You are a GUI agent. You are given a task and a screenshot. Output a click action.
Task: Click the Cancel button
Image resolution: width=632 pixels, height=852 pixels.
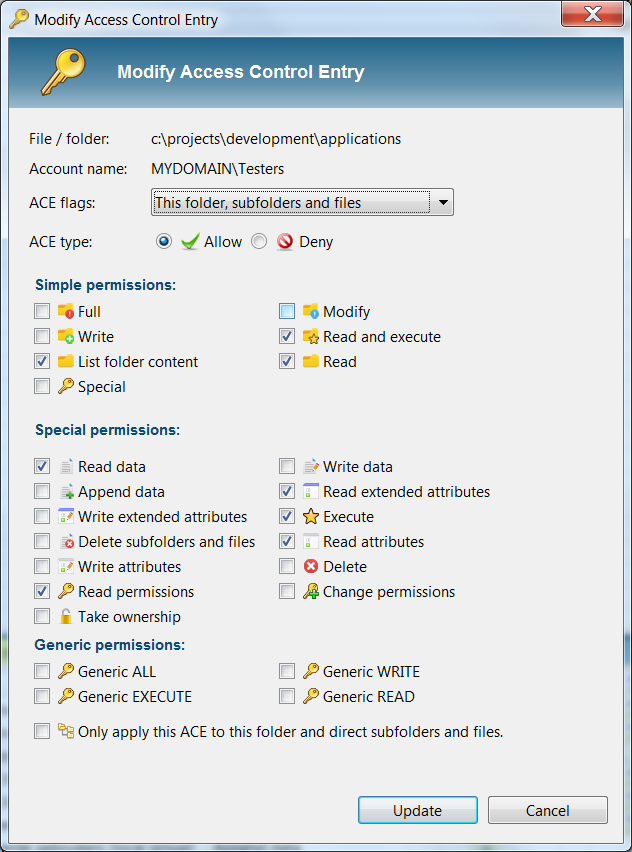(x=547, y=810)
